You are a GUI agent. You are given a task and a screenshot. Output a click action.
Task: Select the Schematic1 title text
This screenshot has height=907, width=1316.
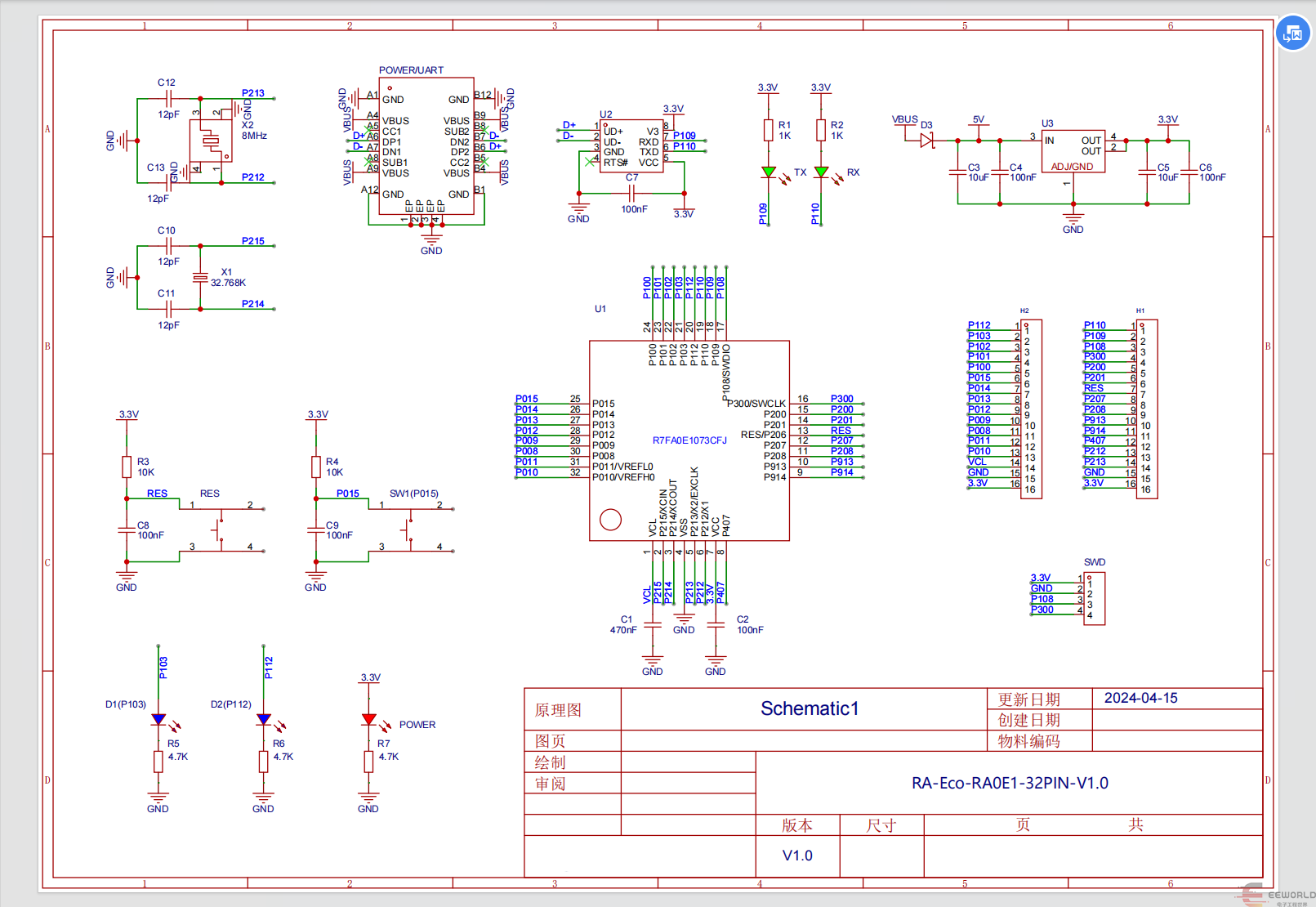click(810, 708)
